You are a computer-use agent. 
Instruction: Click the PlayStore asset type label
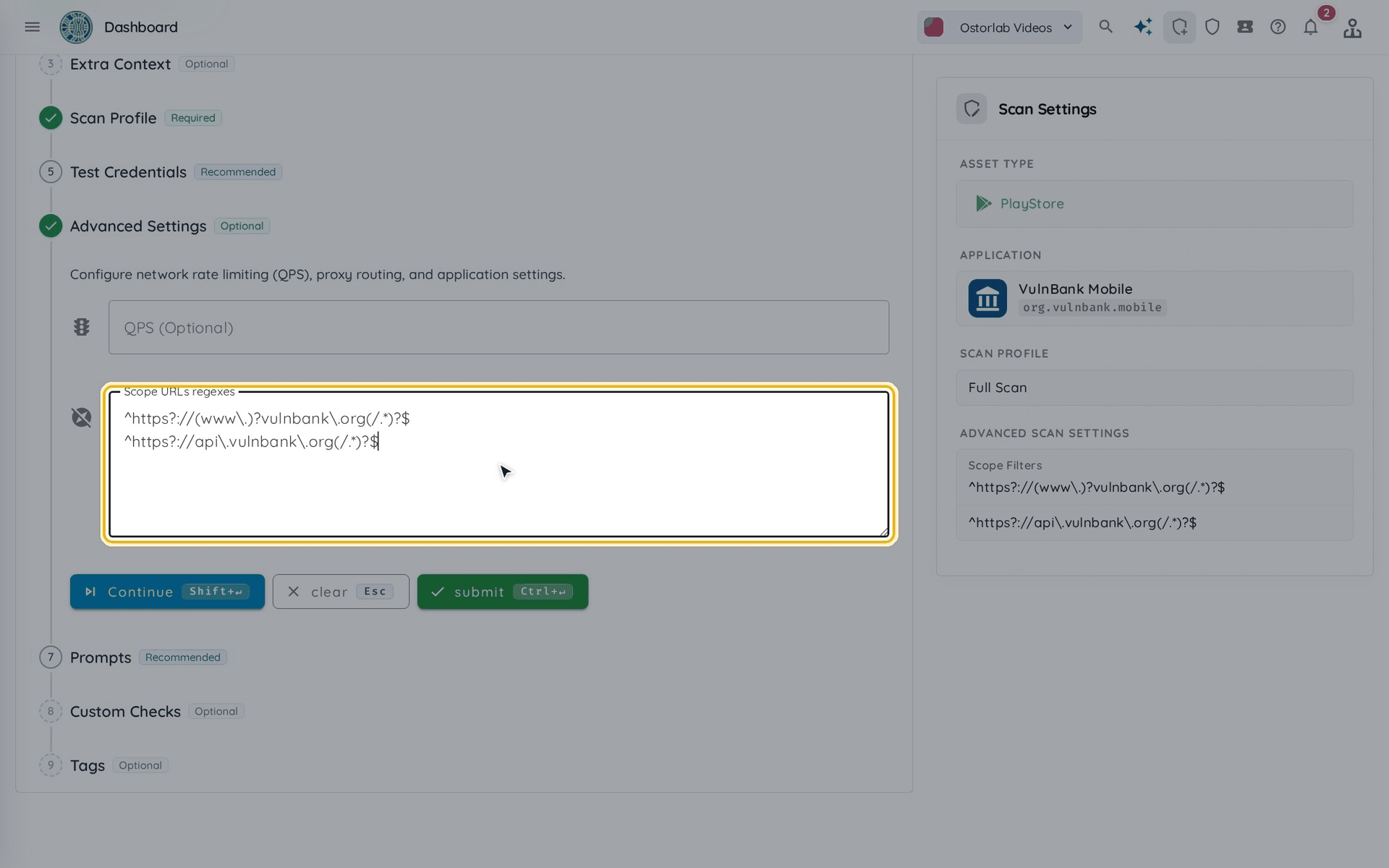tap(1032, 203)
